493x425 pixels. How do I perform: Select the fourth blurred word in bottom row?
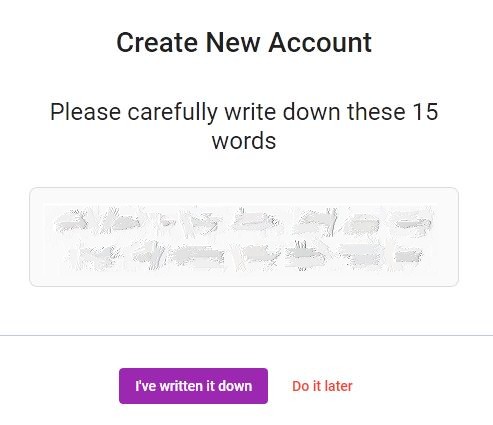tap(260, 256)
